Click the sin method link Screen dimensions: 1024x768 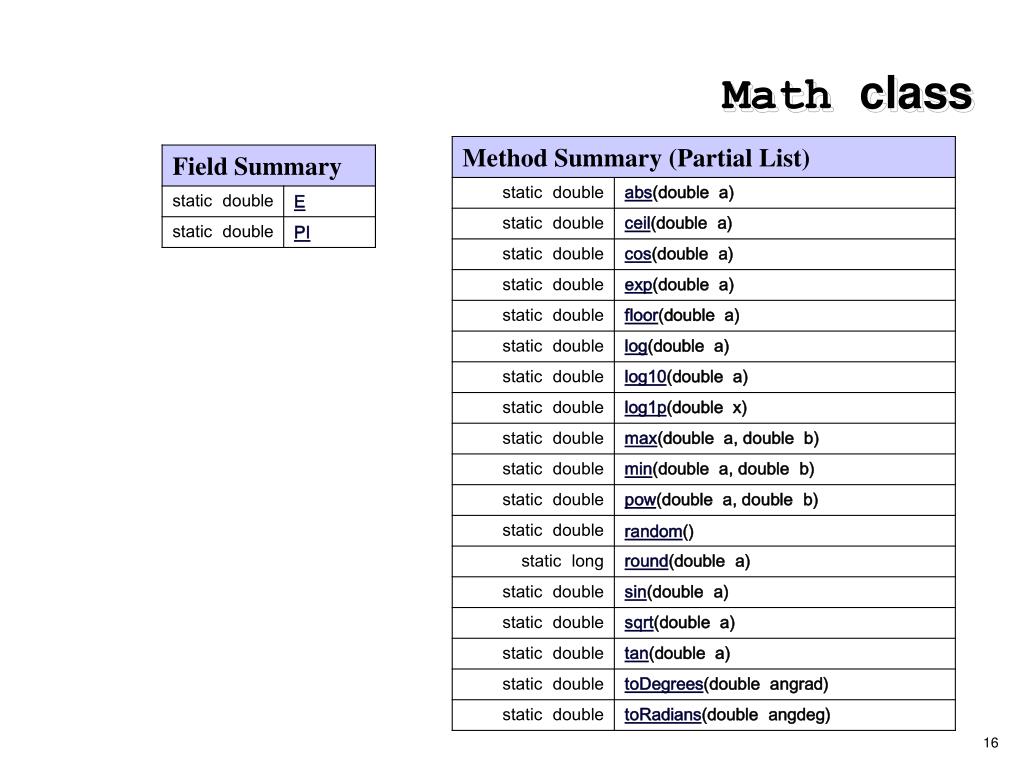coord(635,592)
